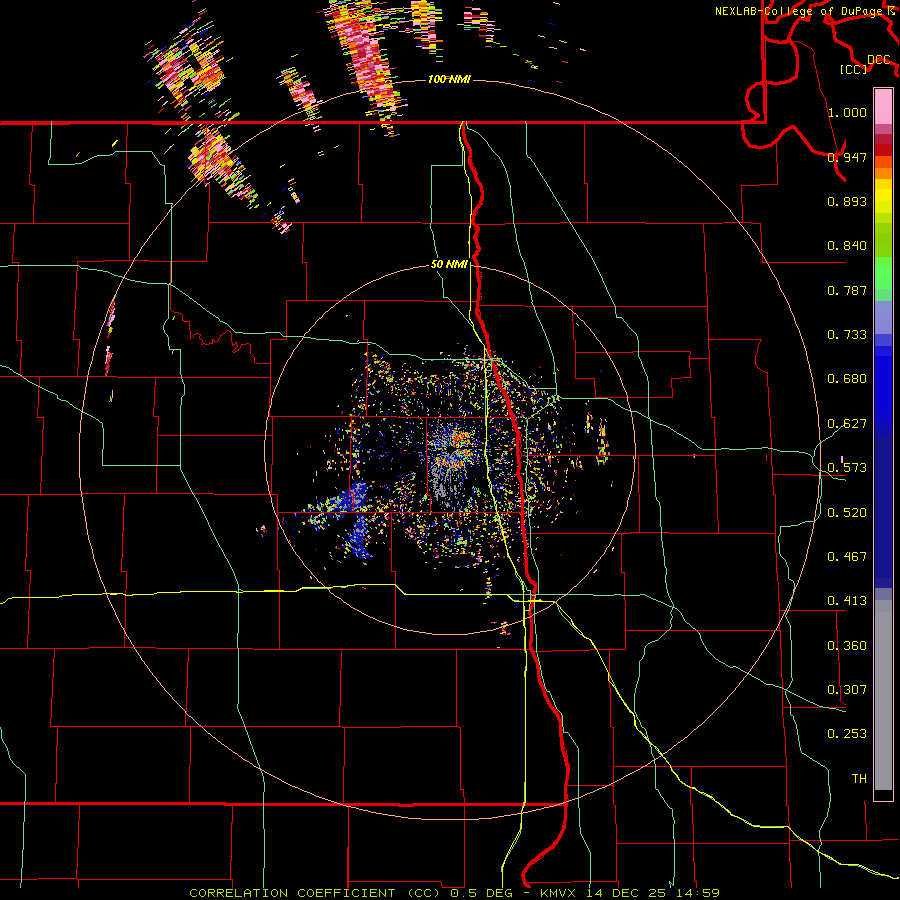Click the KMVX station identifier
Image resolution: width=900 pixels, height=900 pixels.
pos(560,893)
